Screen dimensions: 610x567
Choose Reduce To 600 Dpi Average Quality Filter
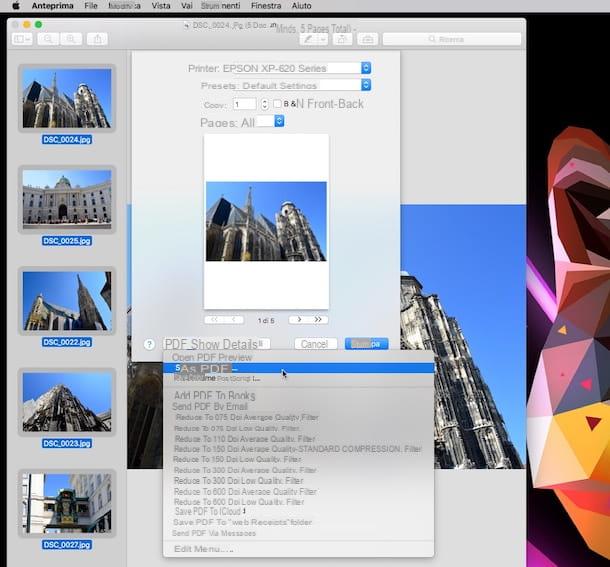point(298,492)
